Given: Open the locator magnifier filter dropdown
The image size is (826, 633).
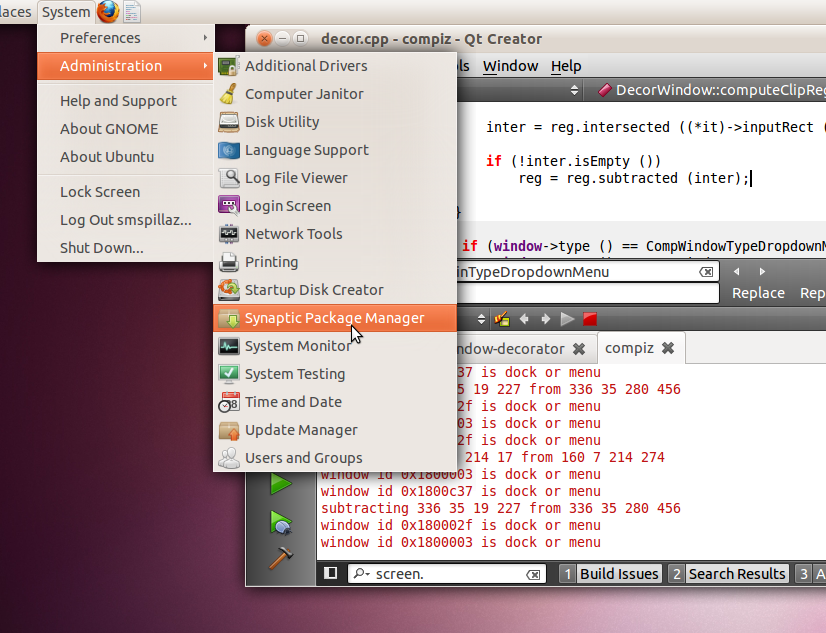Looking at the screenshot, I should tap(361, 573).
